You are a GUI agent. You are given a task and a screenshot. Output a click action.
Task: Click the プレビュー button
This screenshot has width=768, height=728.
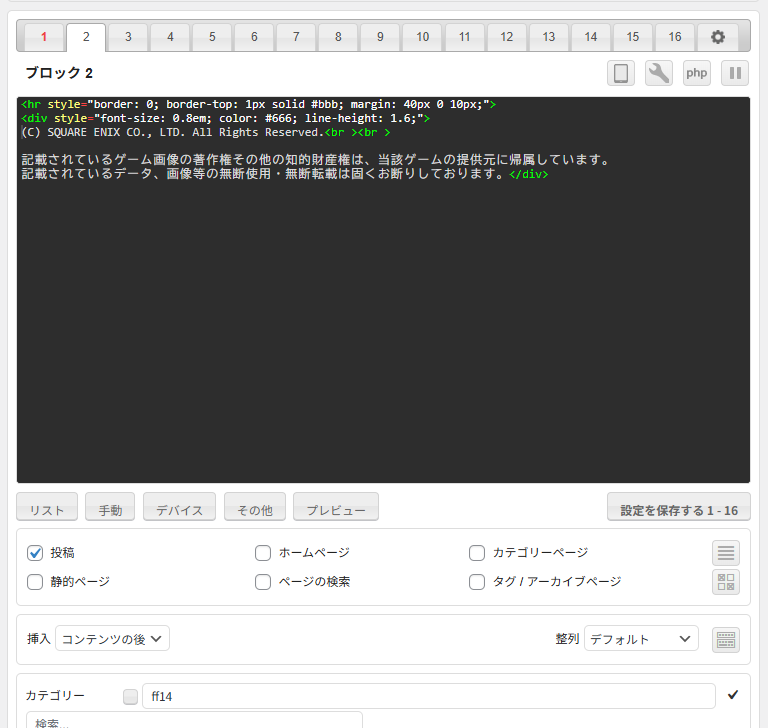336,509
